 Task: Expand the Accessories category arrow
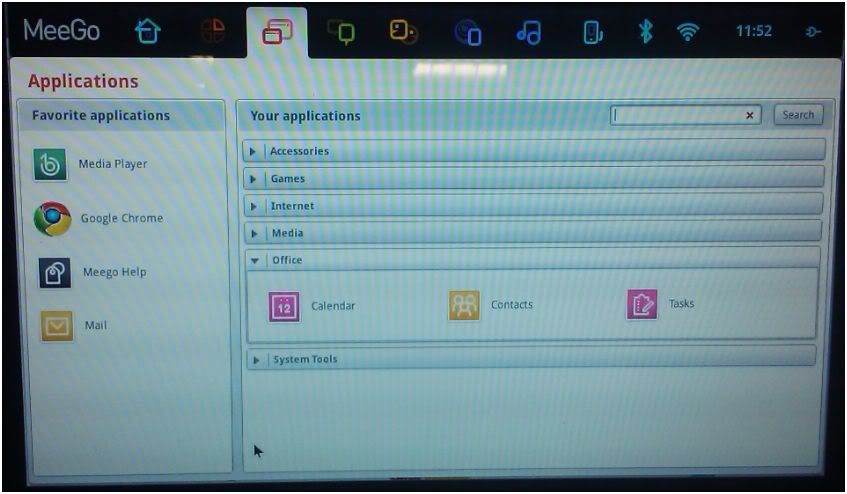[x=252, y=152]
